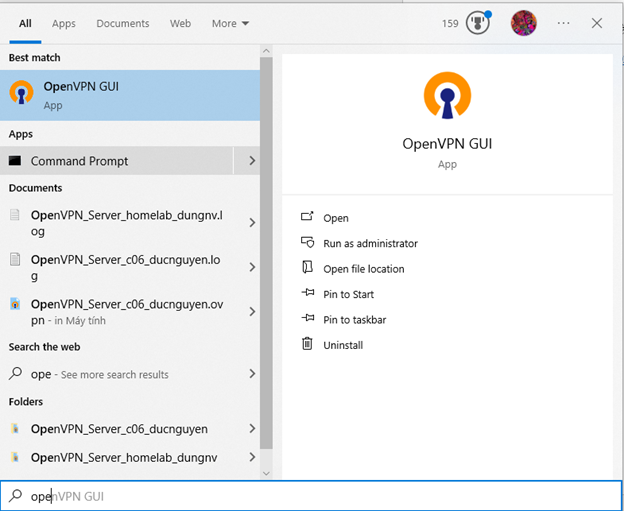
Task: Click the Command Prompt icon
Action: [x=15, y=161]
